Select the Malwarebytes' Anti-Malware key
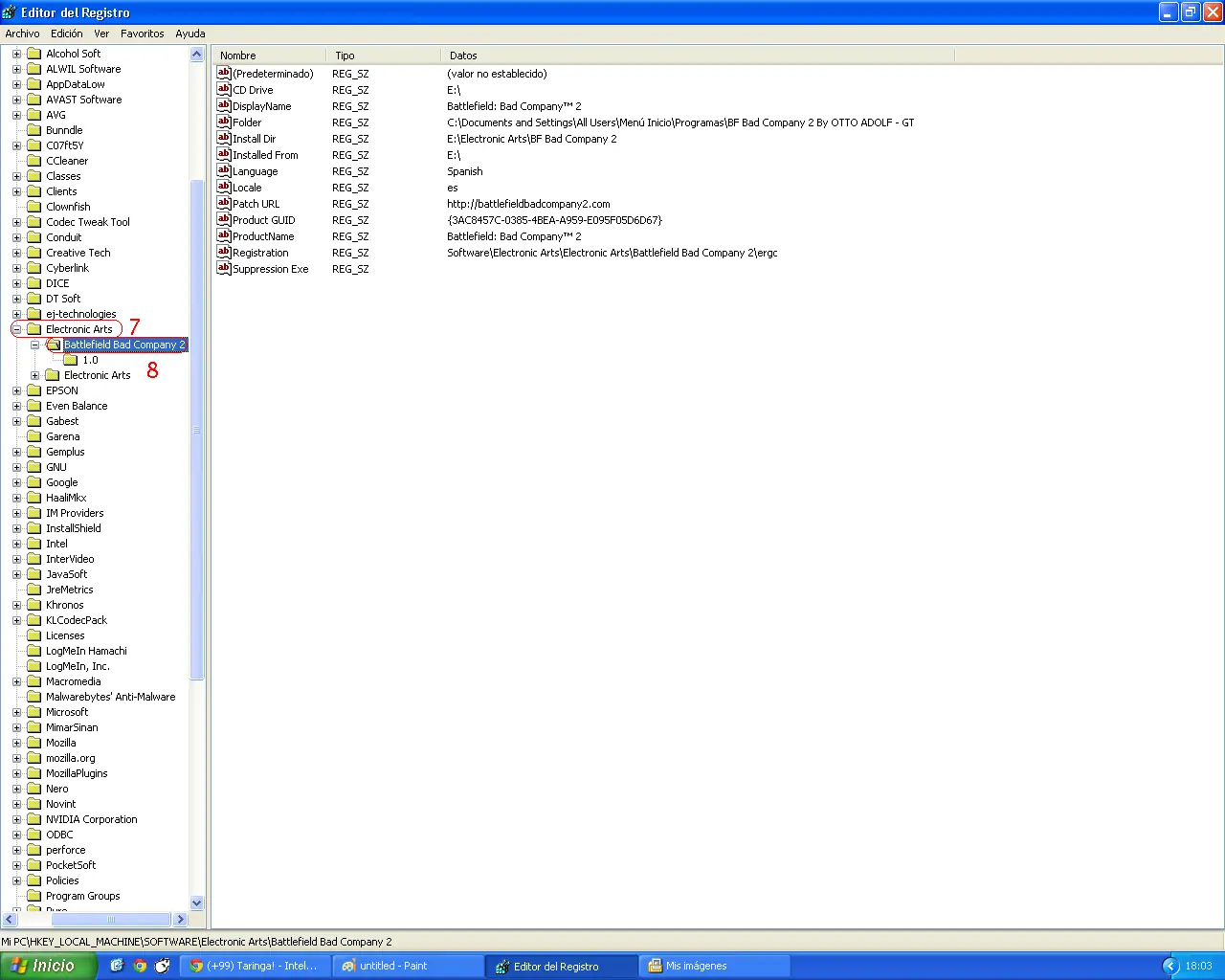This screenshot has height=980, width=1225. pyautogui.click(x=111, y=697)
